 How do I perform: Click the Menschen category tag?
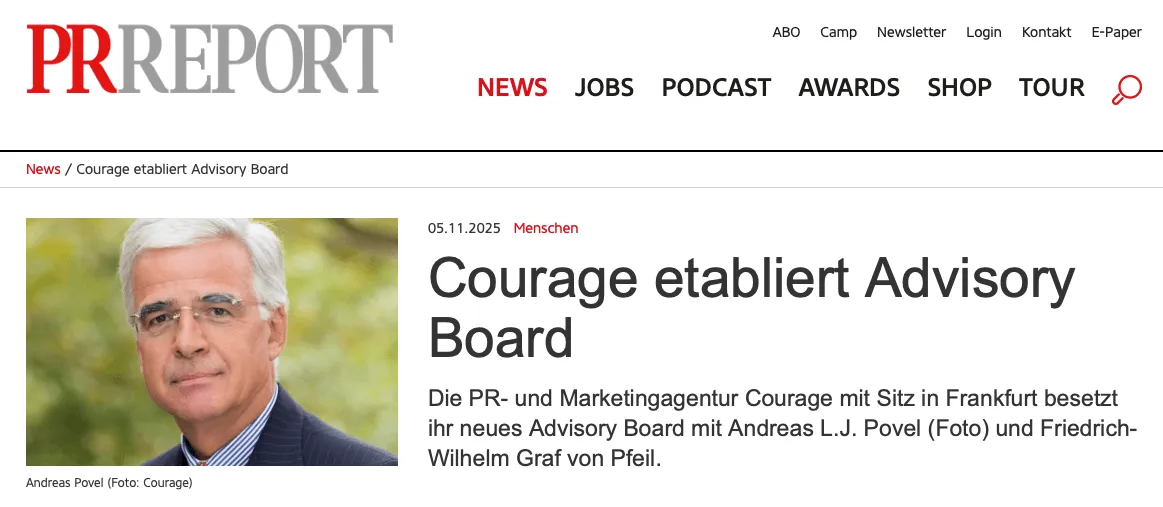[546, 228]
